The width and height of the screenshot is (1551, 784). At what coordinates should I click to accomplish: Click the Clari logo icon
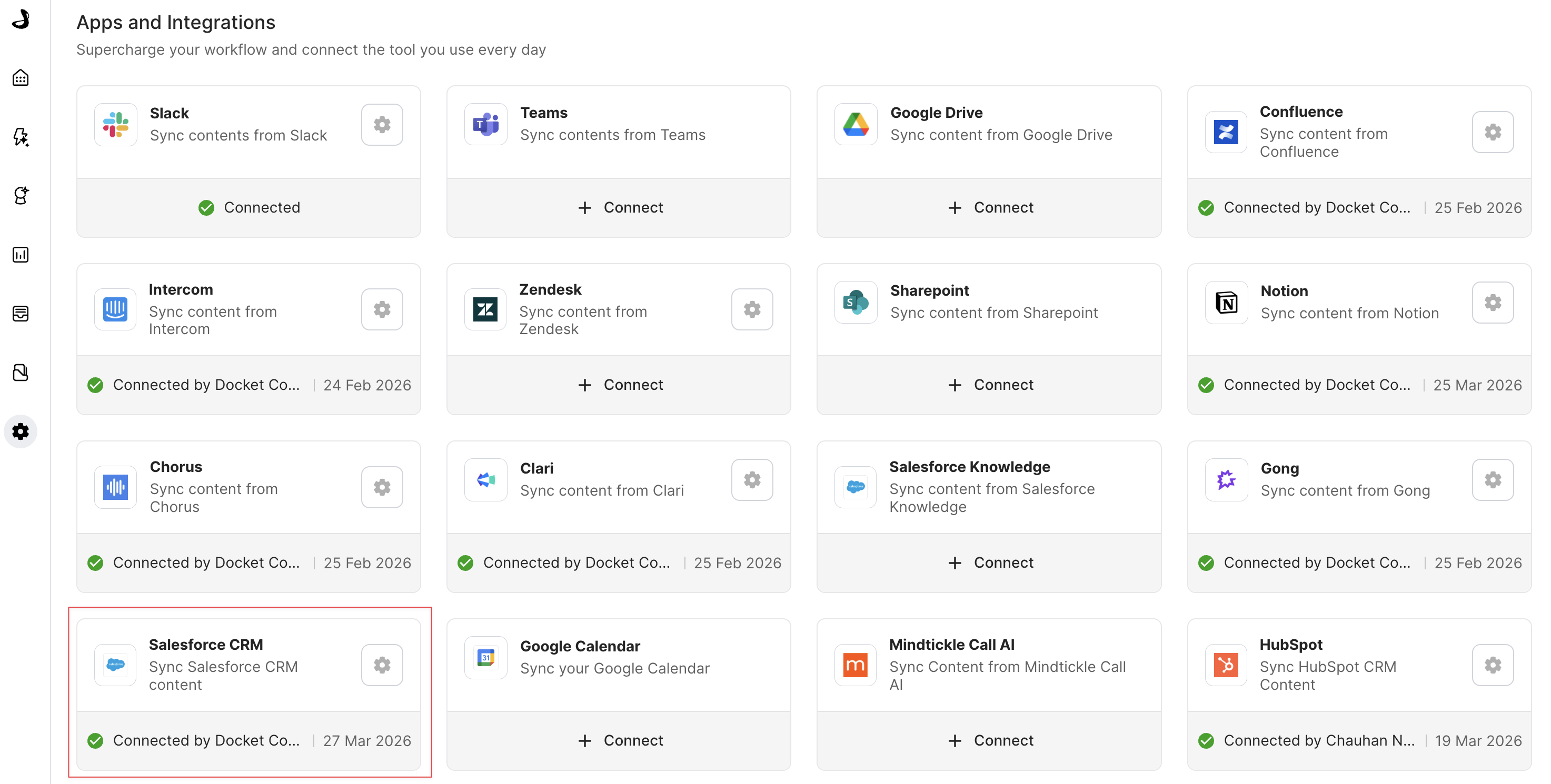[486, 479]
